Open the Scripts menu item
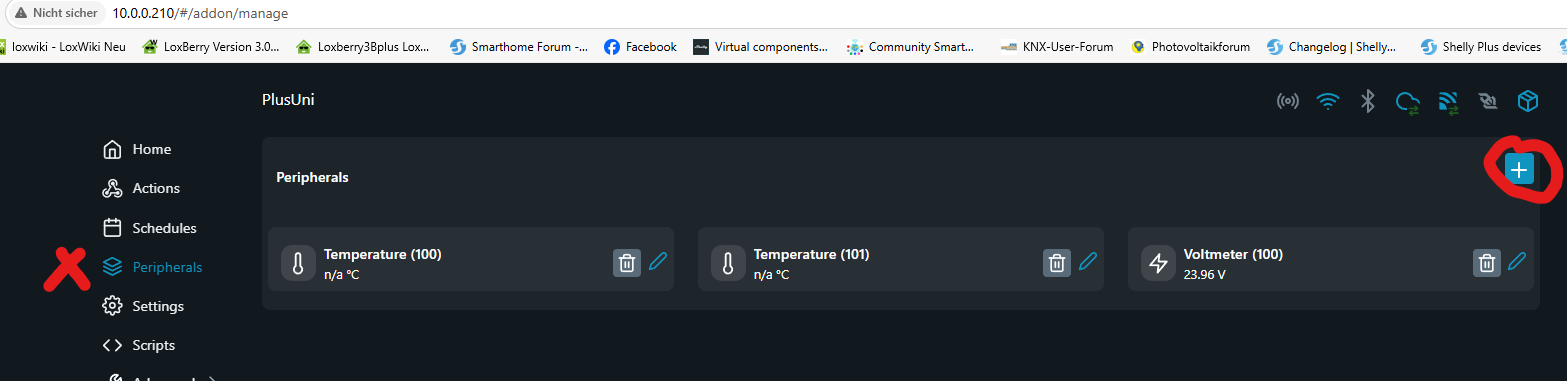The height and width of the screenshot is (381, 1567). click(139, 345)
